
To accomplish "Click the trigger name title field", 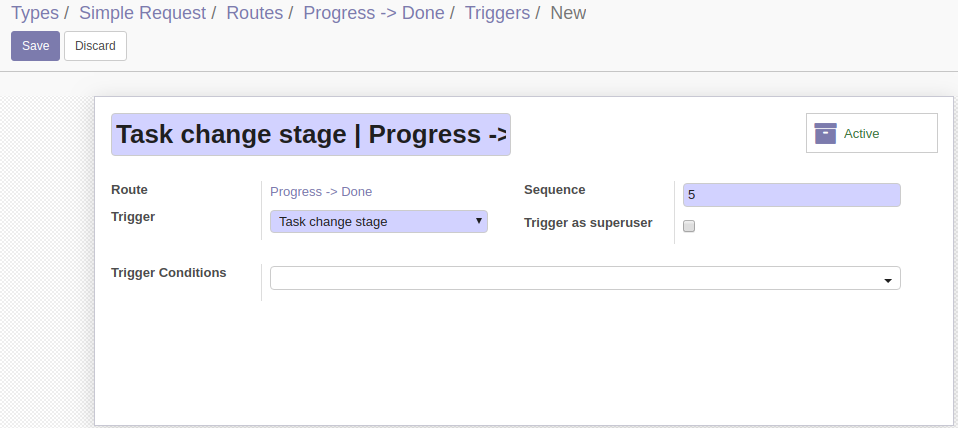I will pyautogui.click(x=310, y=134).
